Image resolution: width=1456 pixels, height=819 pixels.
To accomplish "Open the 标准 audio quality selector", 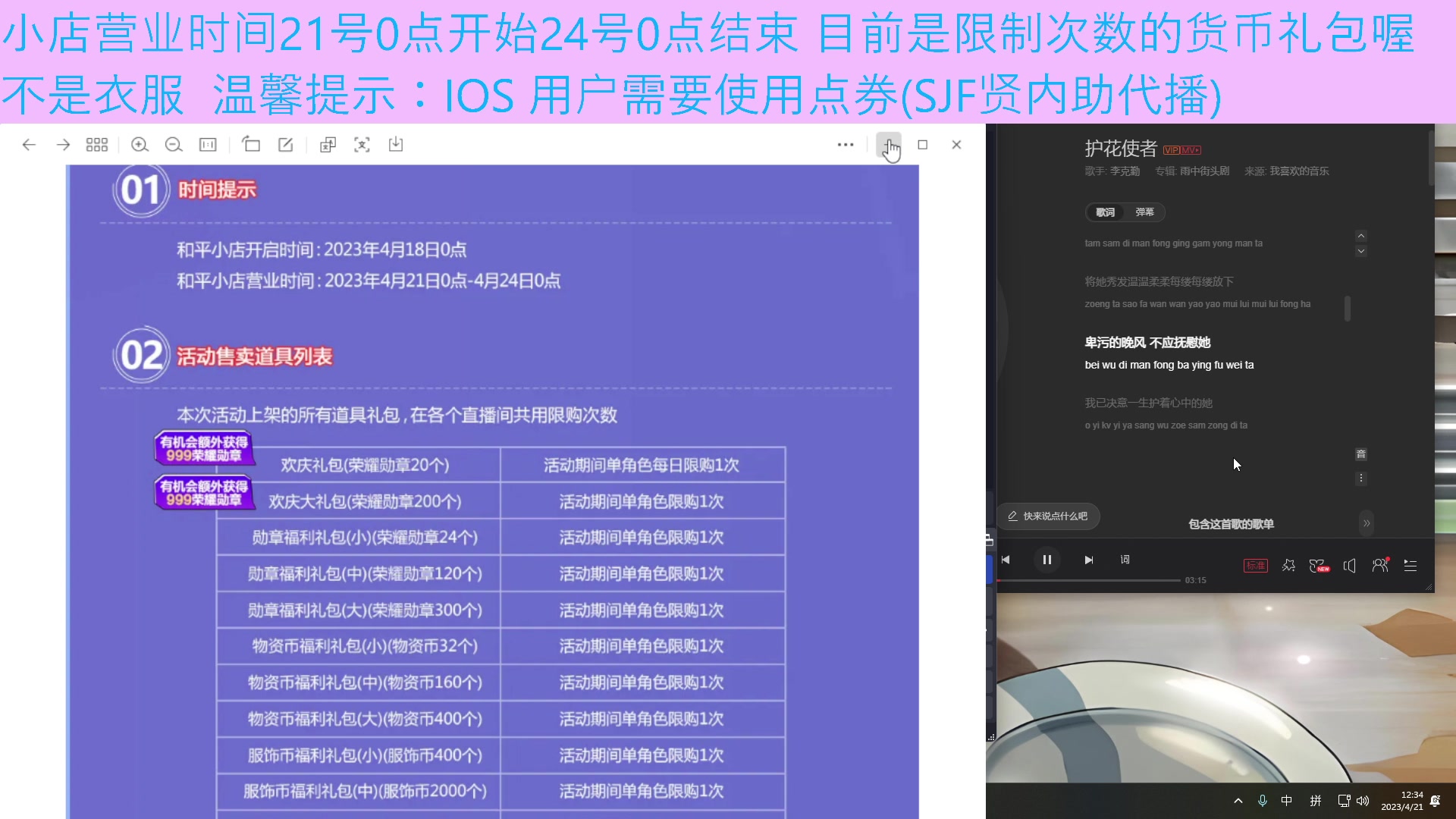I will (1256, 566).
